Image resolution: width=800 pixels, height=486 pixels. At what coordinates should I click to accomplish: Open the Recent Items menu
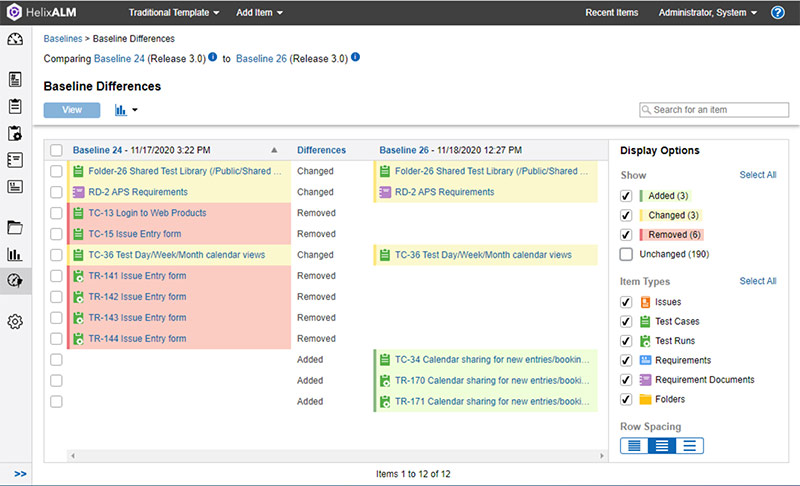coord(612,13)
